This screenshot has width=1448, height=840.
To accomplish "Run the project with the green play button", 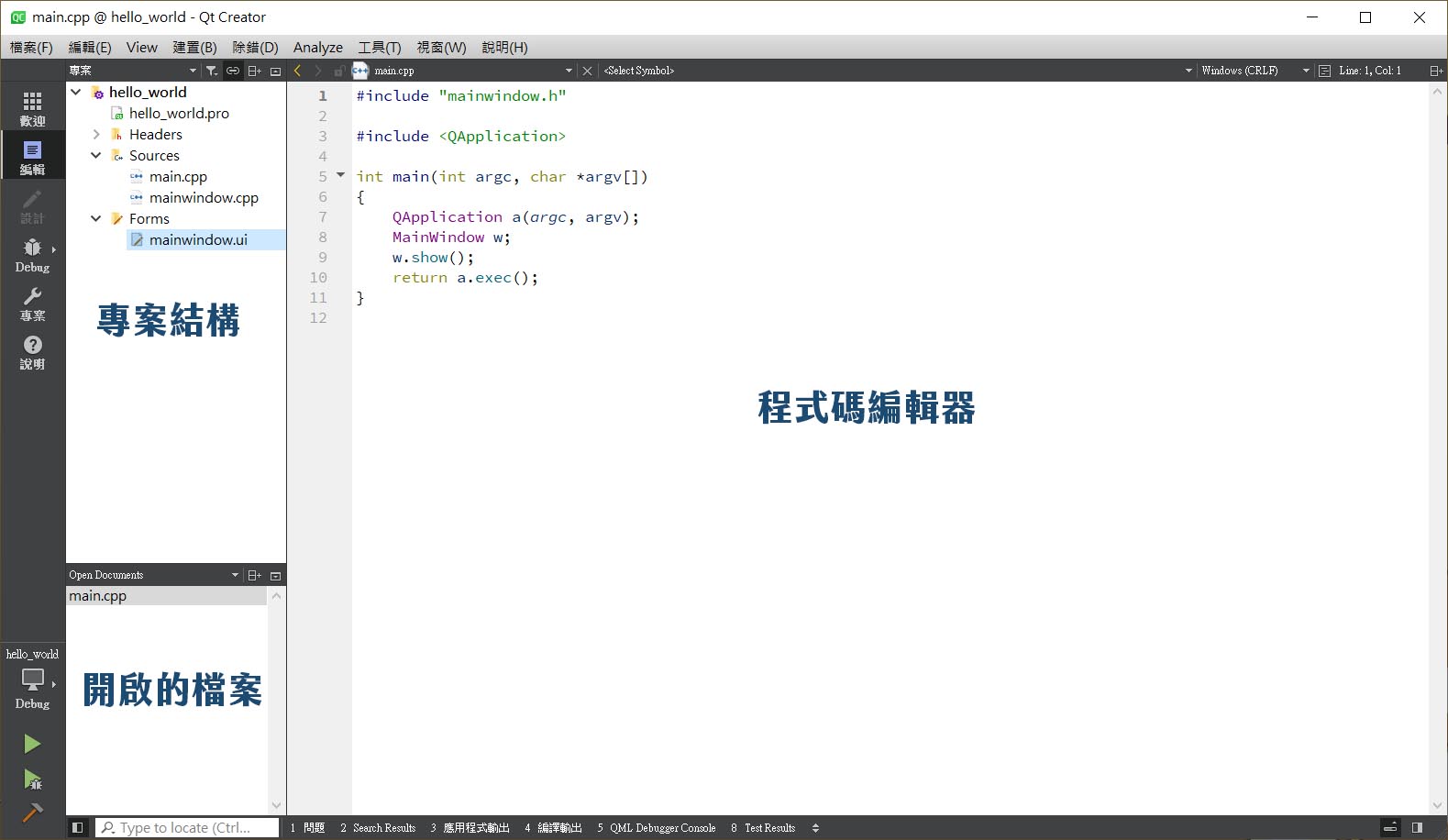I will 32,744.
